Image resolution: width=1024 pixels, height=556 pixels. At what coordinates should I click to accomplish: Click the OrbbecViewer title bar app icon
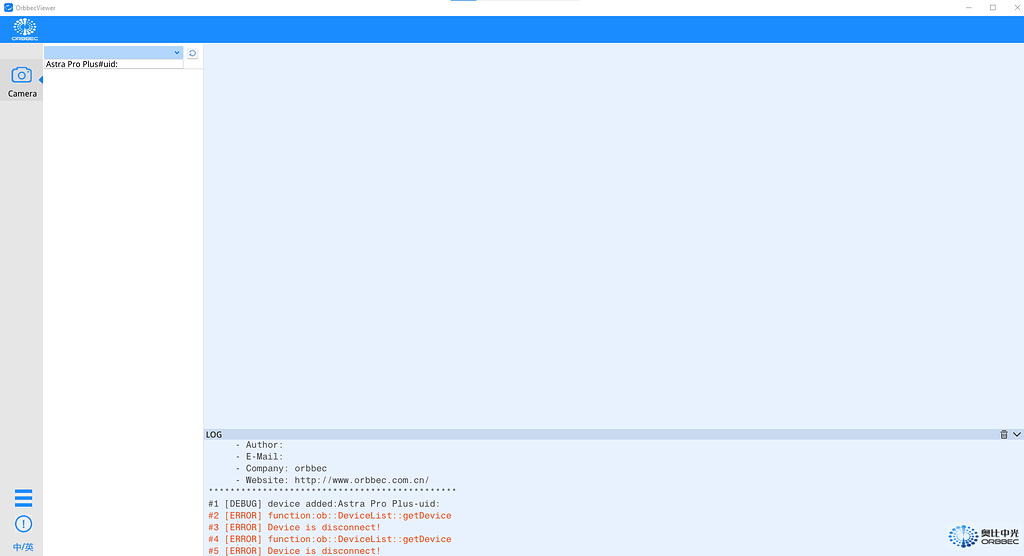(8, 7)
